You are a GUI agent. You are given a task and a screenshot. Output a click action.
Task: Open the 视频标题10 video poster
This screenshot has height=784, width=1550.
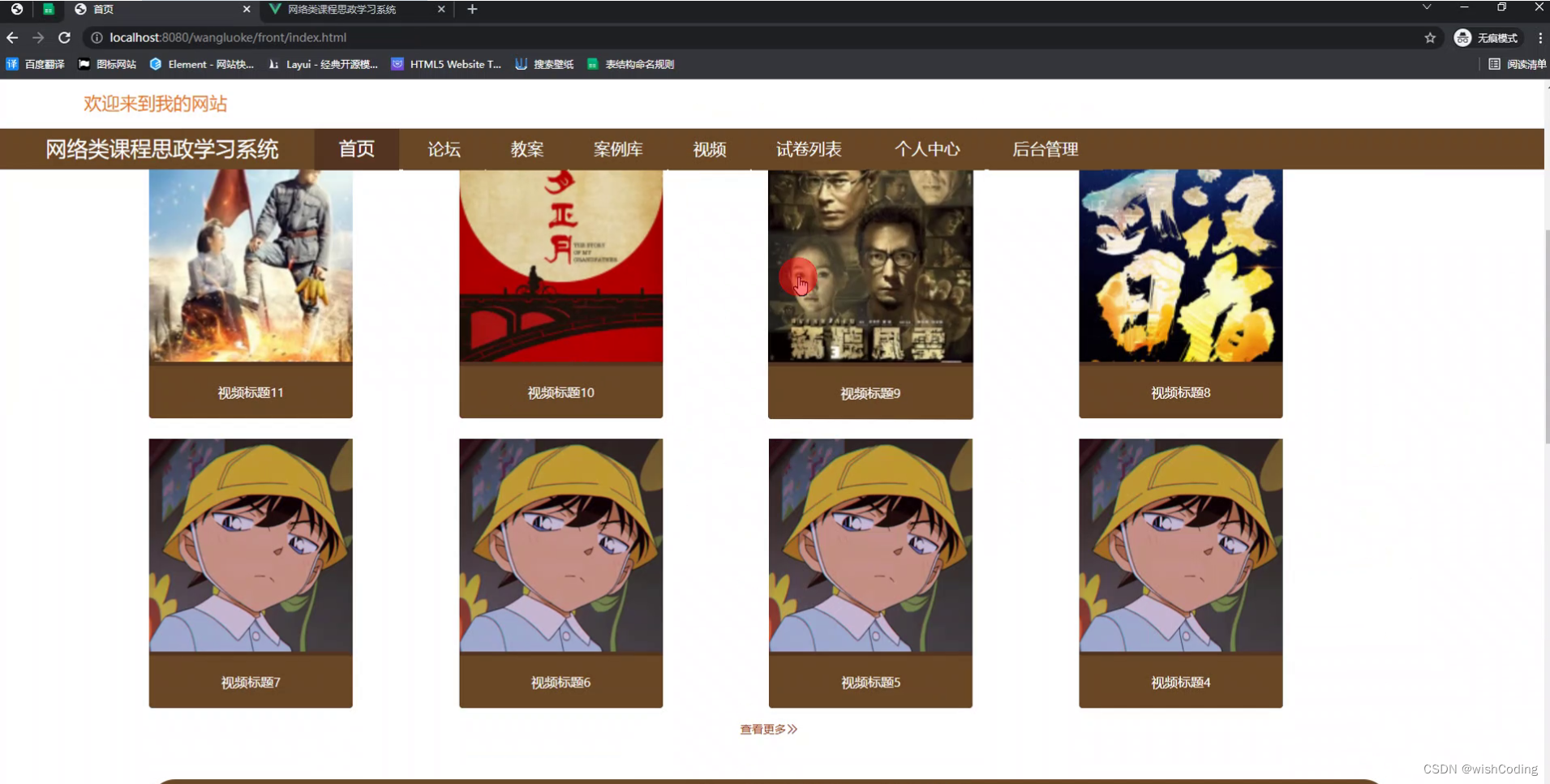click(x=560, y=266)
